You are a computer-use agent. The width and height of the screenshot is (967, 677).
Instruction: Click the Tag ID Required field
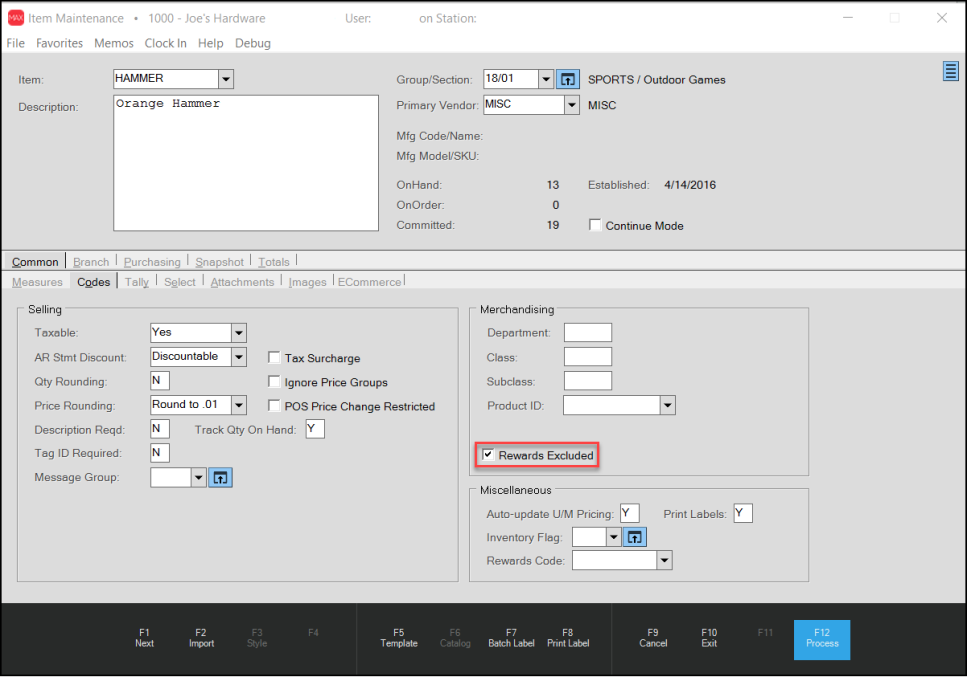(x=160, y=453)
